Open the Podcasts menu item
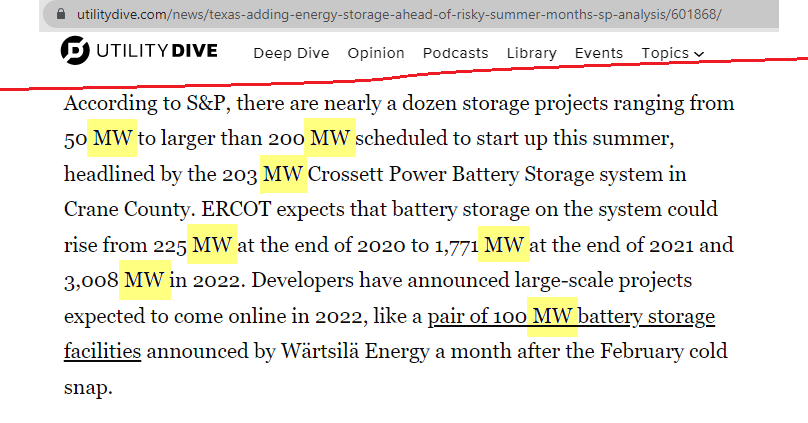 click(455, 53)
